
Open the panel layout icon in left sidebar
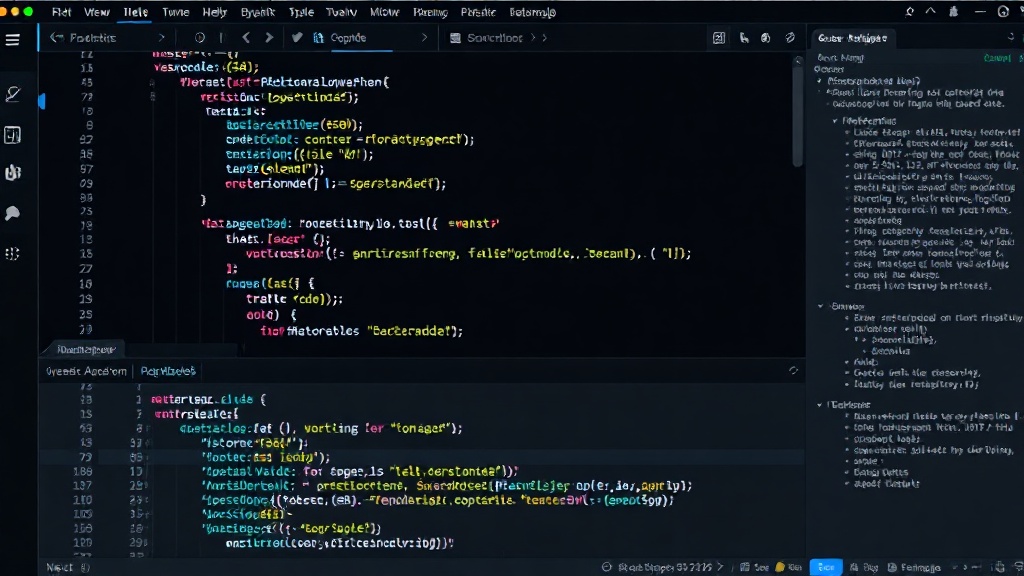(12, 135)
